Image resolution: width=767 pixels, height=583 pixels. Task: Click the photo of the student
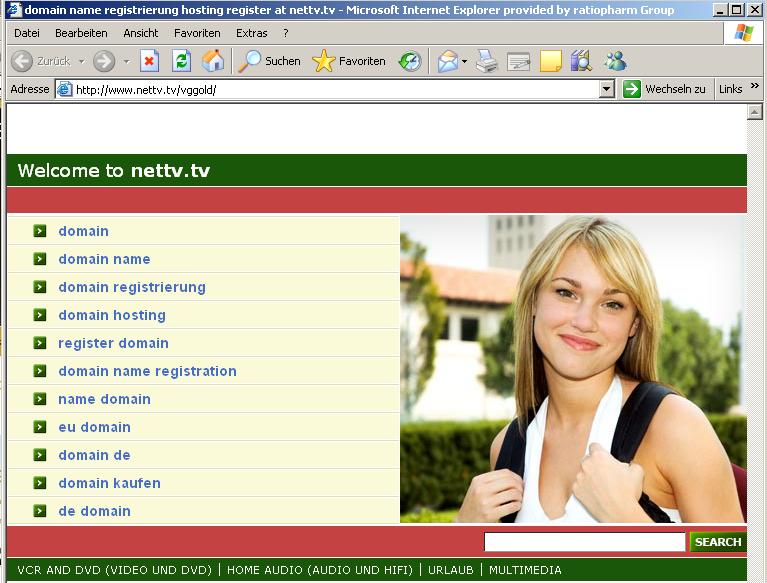pyautogui.click(x=573, y=369)
